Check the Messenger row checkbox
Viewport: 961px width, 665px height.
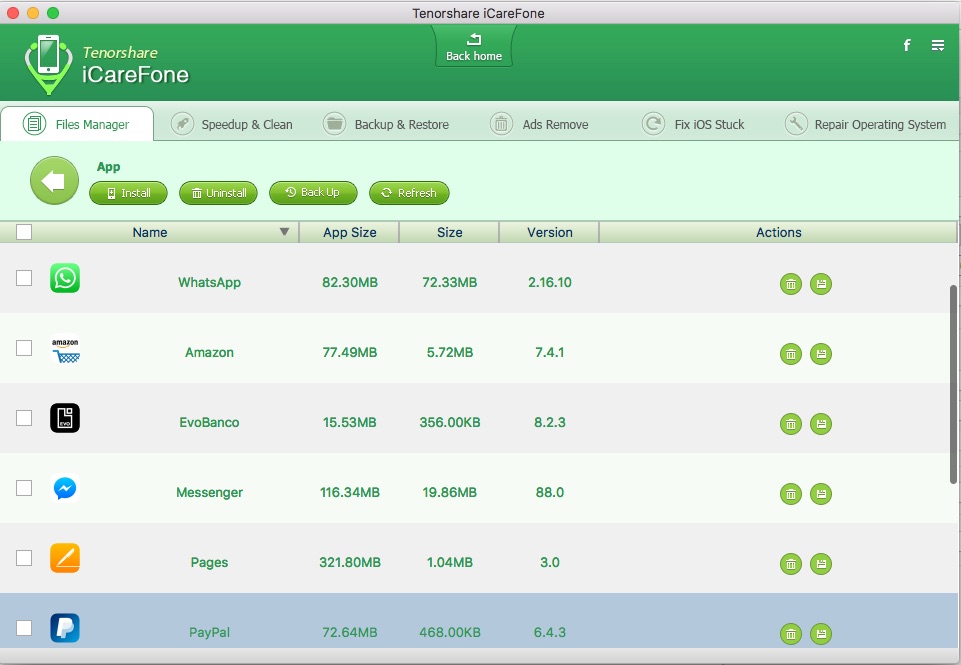(x=24, y=488)
